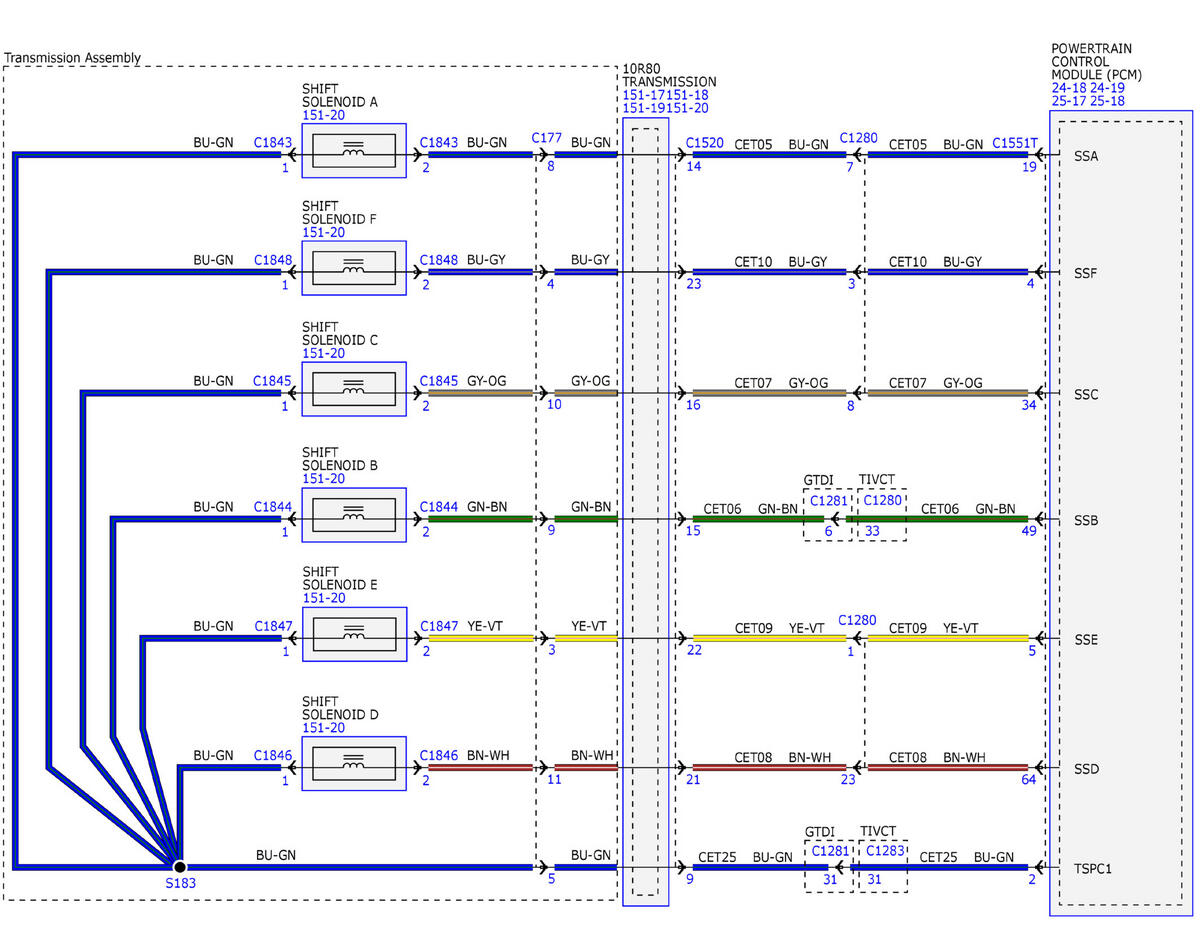Viewport: 1200px width, 927px height.
Task: Click the C1846 link at solenoid D pin 2
Action: coord(439,756)
